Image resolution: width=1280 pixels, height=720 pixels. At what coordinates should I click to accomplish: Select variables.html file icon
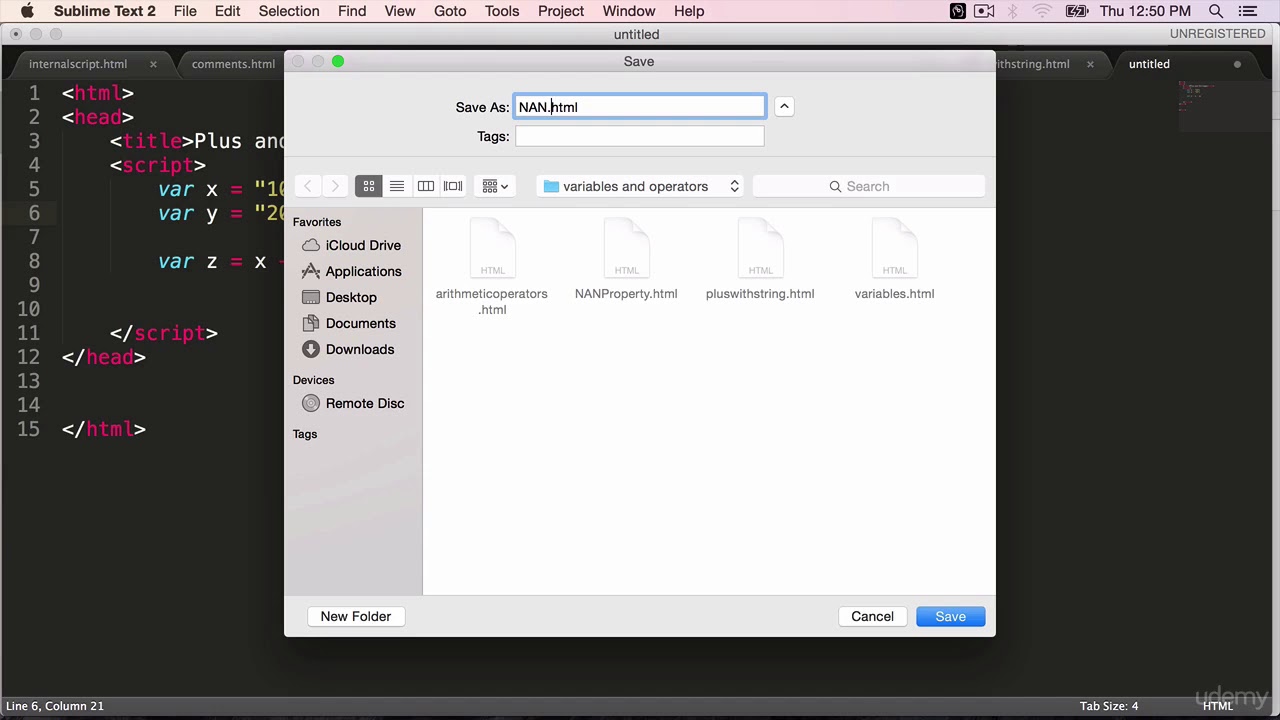894,250
